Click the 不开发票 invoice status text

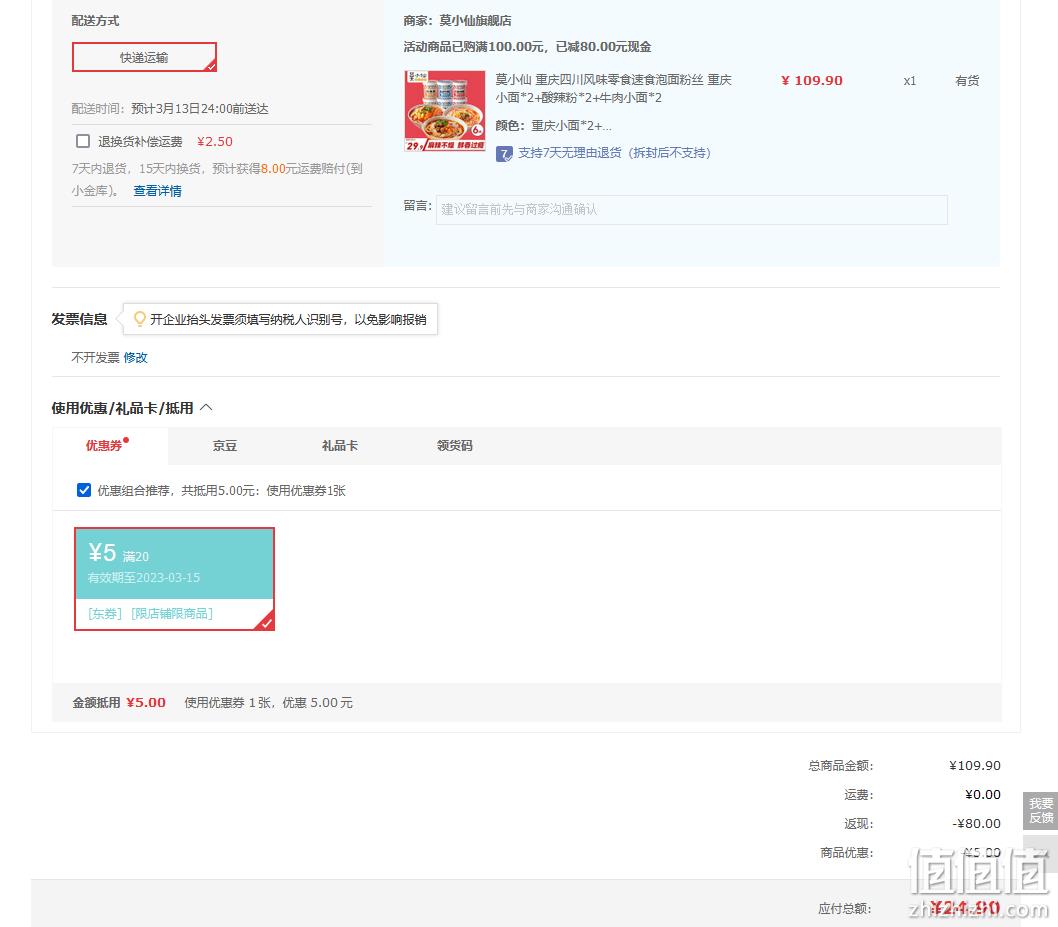click(95, 358)
